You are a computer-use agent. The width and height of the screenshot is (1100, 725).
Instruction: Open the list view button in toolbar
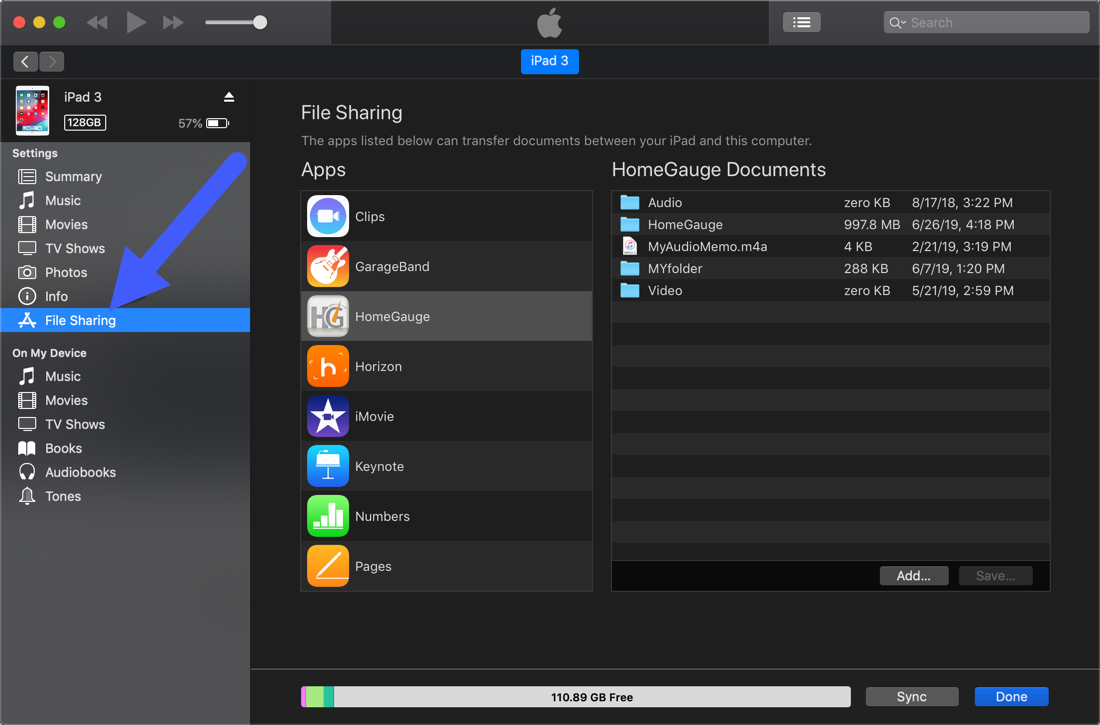pyautogui.click(x=801, y=22)
